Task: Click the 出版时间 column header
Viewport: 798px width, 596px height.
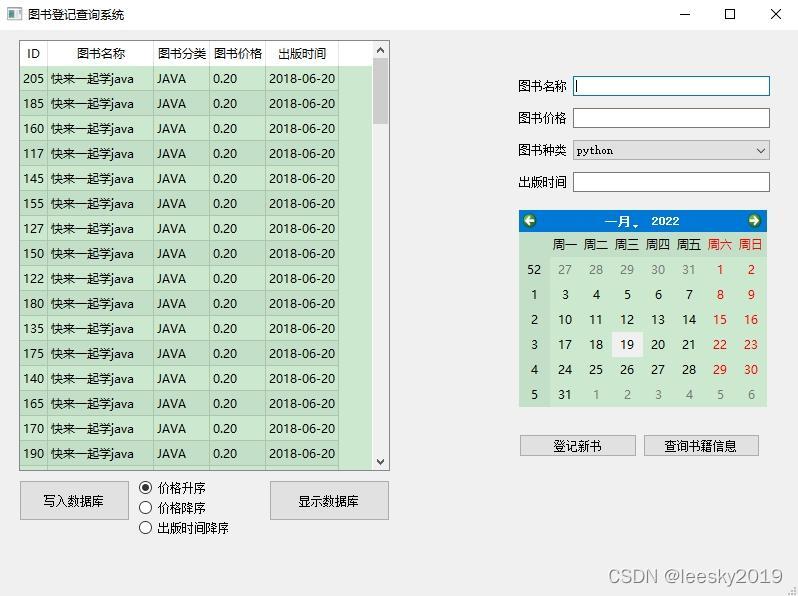Action: pos(302,53)
